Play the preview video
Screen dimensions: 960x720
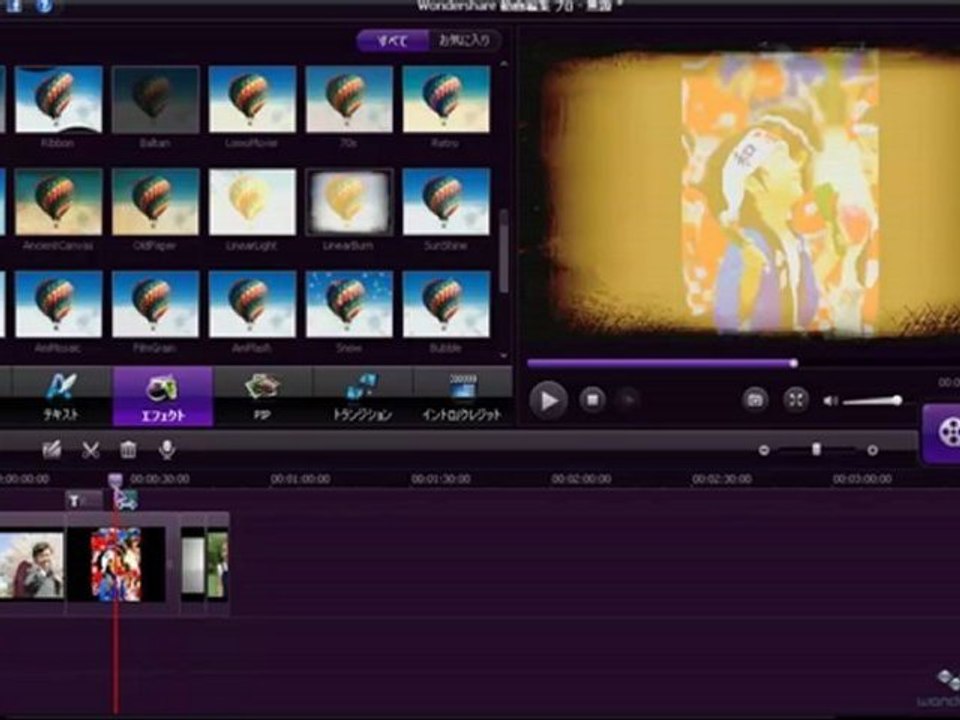click(548, 400)
